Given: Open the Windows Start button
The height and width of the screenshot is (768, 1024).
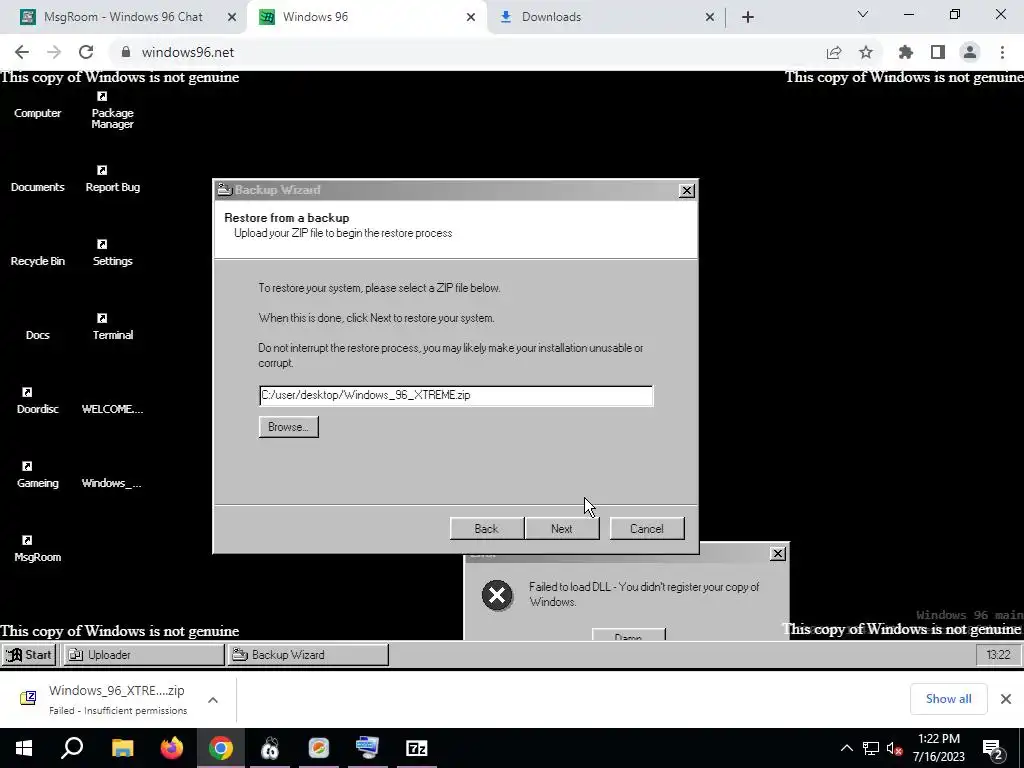Looking at the screenshot, I should click(24, 748).
